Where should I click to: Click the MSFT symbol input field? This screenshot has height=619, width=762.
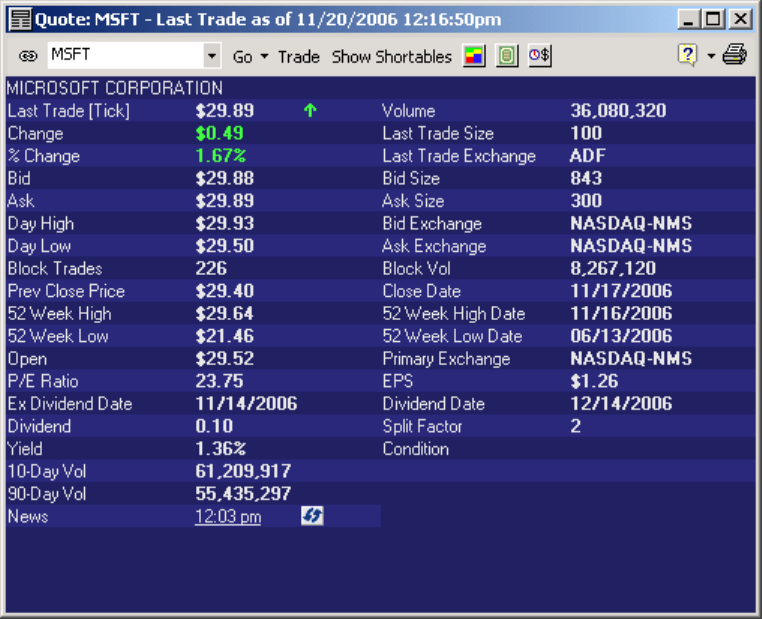click(126, 55)
